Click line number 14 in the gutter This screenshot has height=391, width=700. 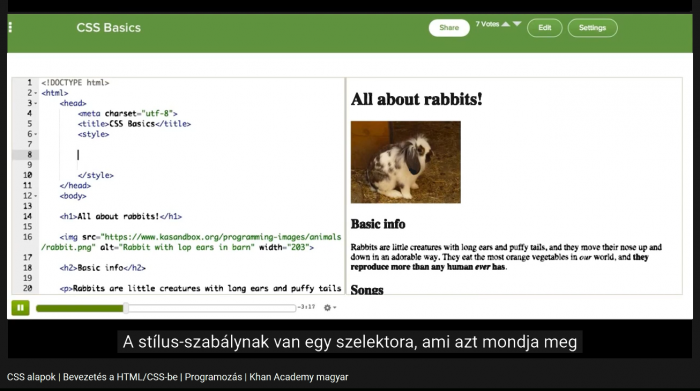click(27, 216)
